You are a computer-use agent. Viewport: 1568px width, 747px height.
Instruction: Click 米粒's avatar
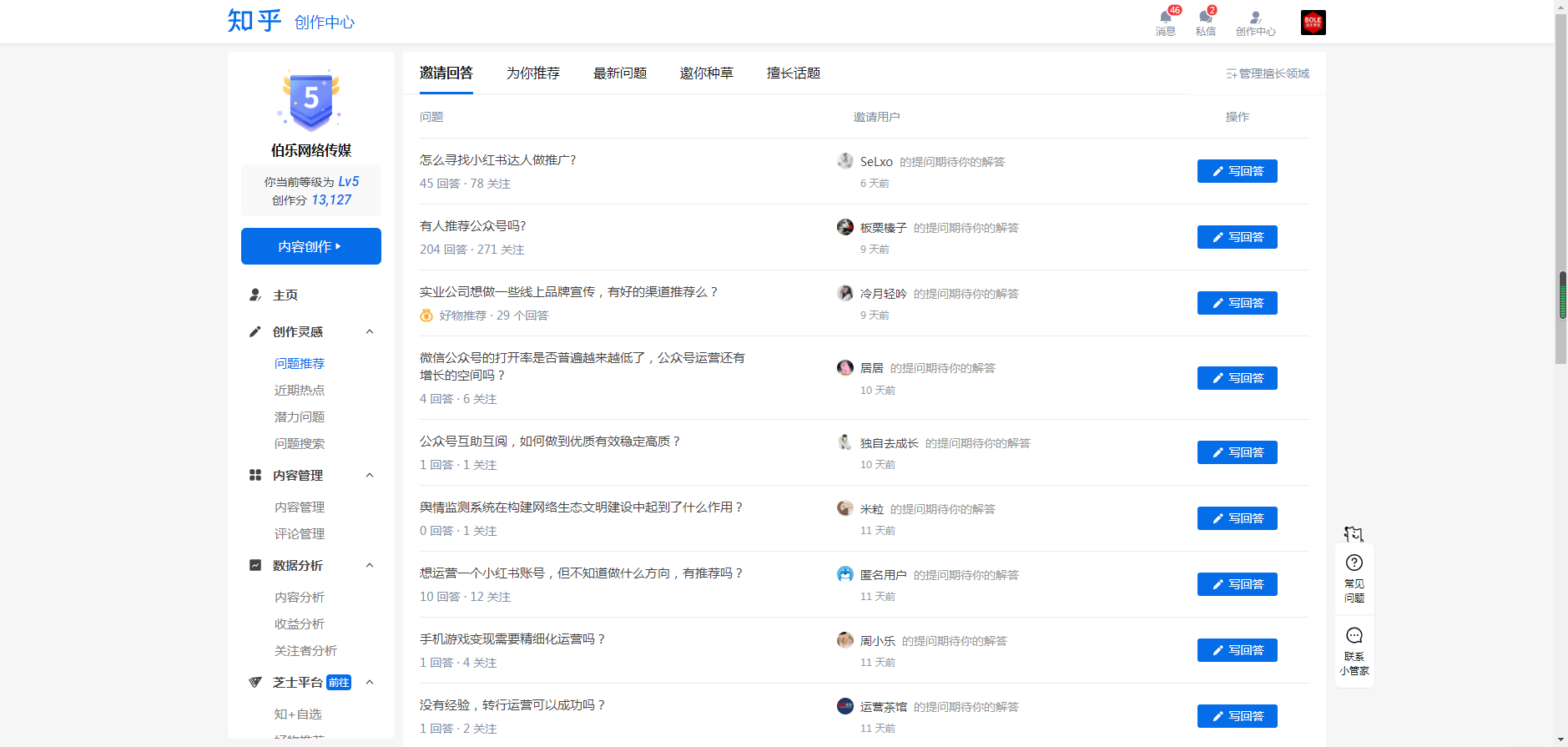(845, 508)
